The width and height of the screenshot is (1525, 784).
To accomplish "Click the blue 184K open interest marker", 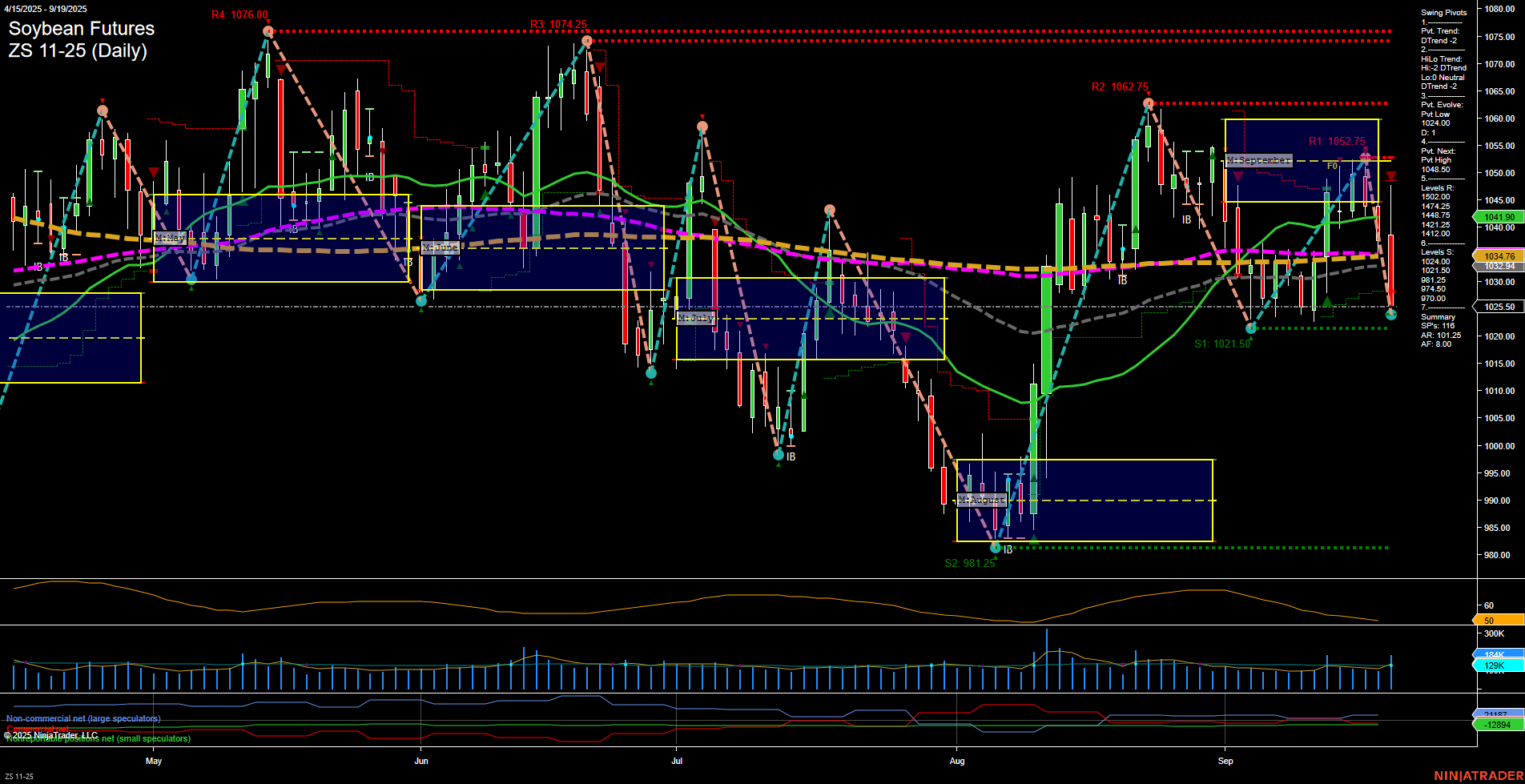I will coord(1495,654).
